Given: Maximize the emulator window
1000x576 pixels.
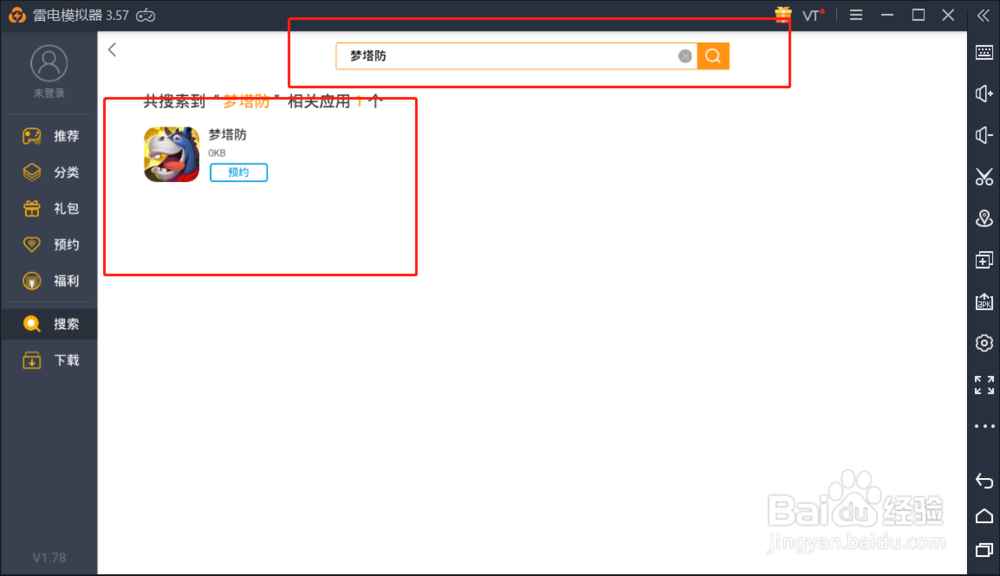Looking at the screenshot, I should 918,15.
